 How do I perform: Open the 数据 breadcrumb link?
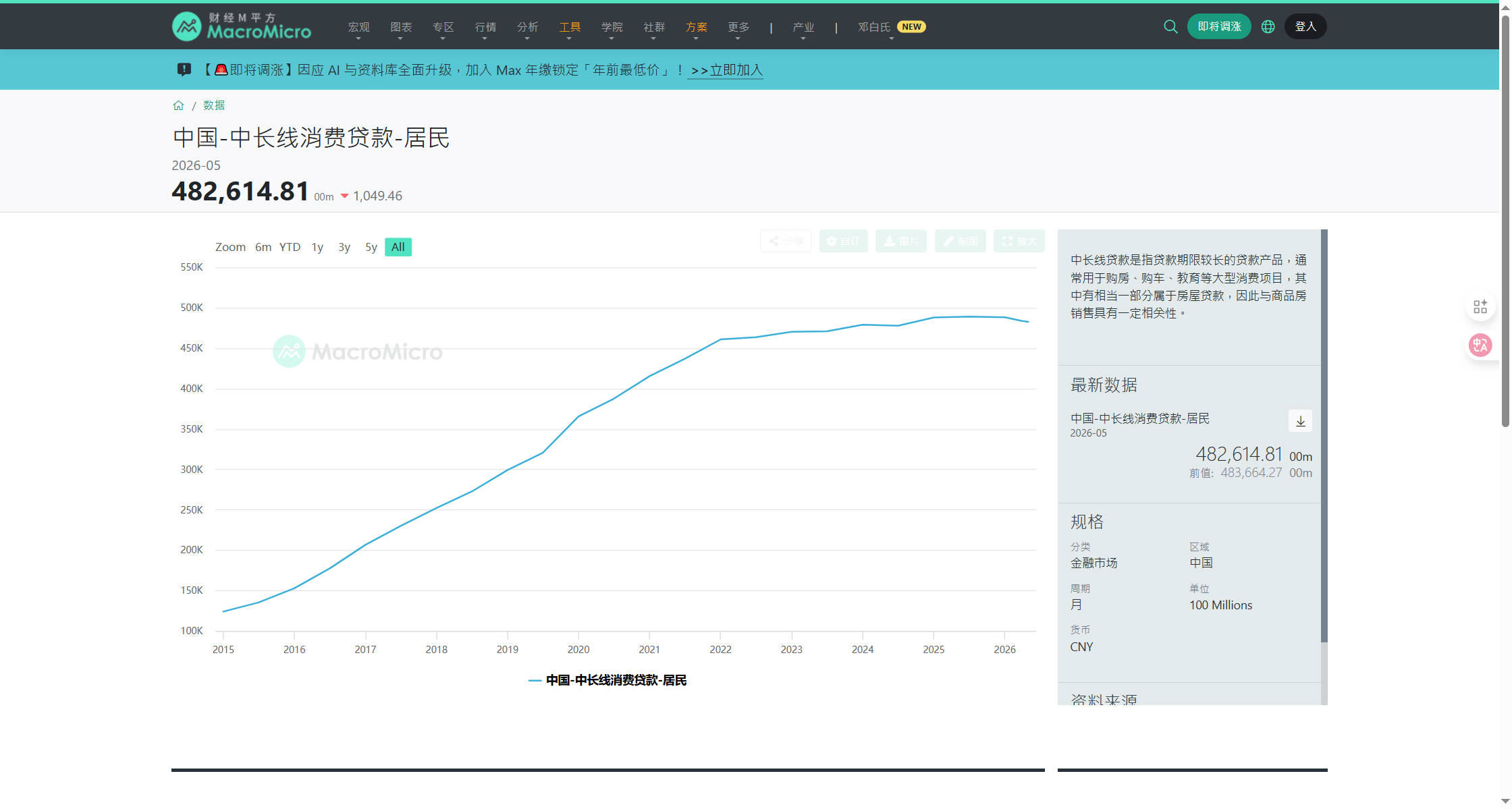click(x=214, y=105)
